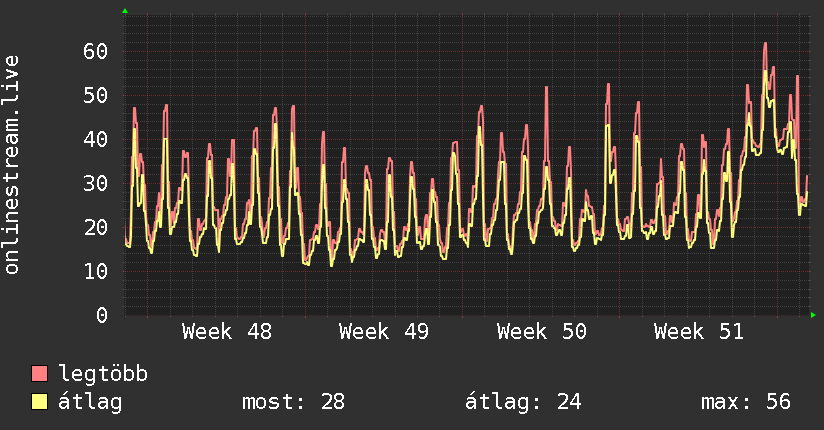The height and width of the screenshot is (430, 824).
Task: Click the green arrow atop the y-axis
Action: [125, 11]
